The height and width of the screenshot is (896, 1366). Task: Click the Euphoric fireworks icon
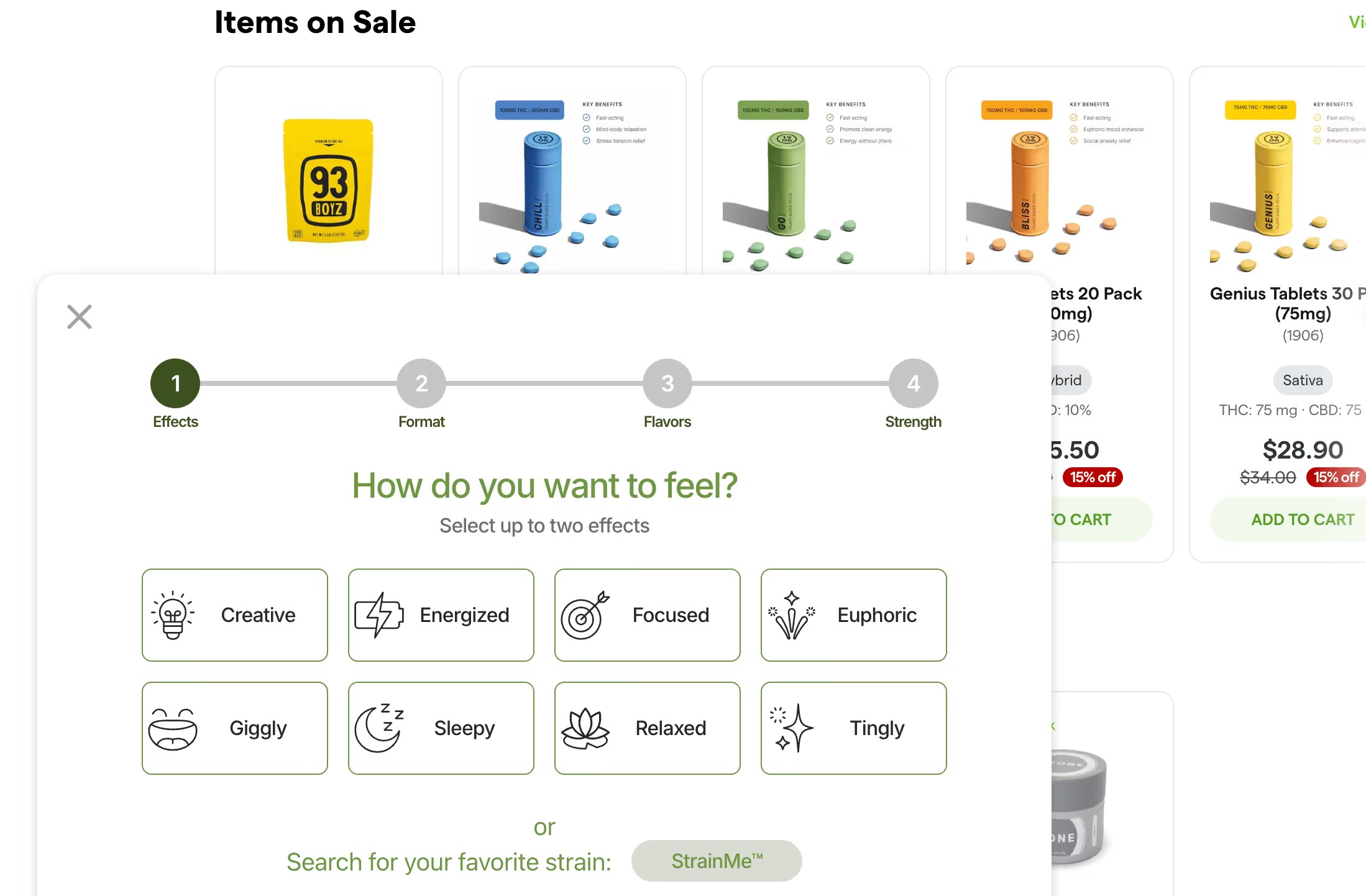click(x=791, y=615)
